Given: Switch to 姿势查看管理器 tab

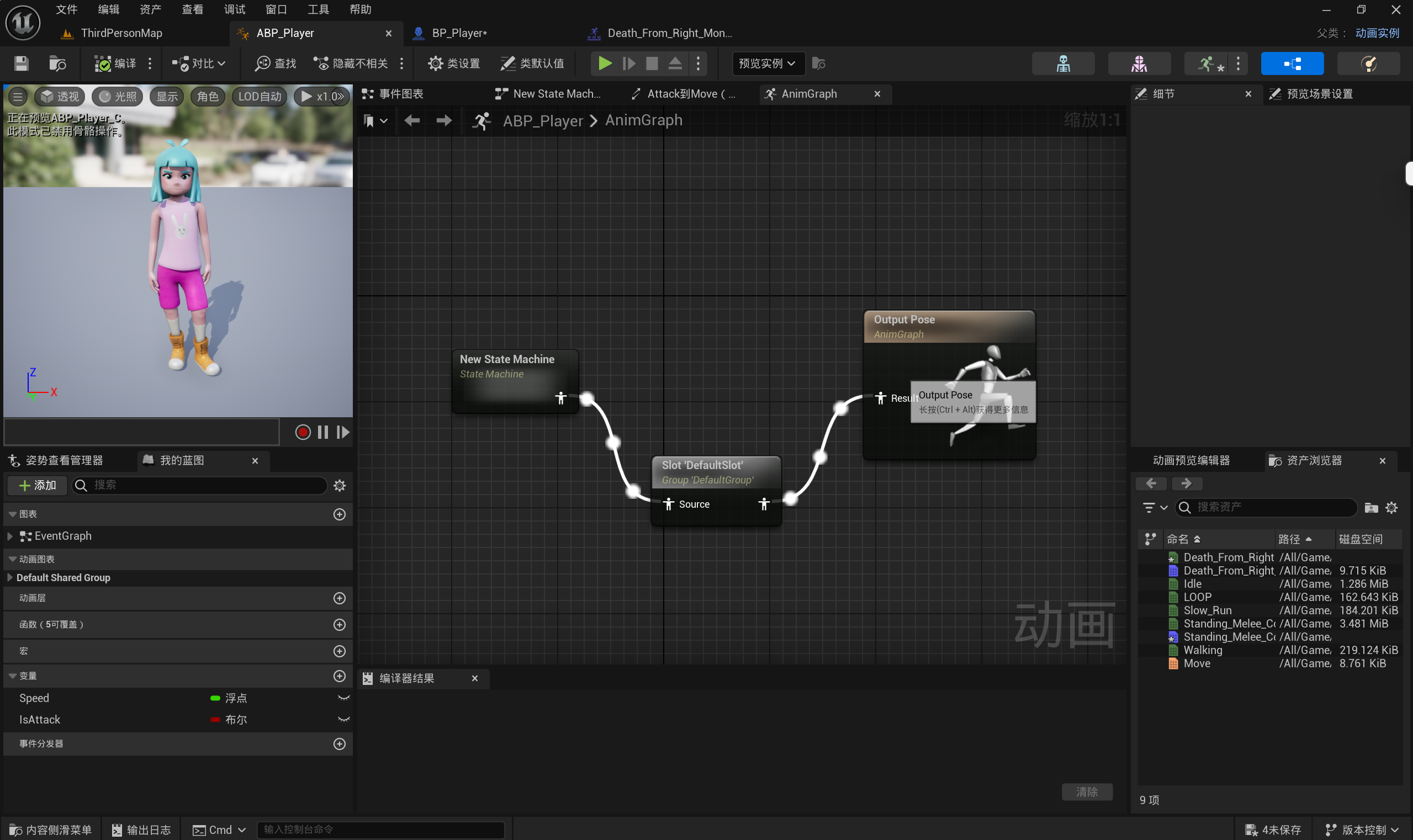Looking at the screenshot, I should point(57,461).
